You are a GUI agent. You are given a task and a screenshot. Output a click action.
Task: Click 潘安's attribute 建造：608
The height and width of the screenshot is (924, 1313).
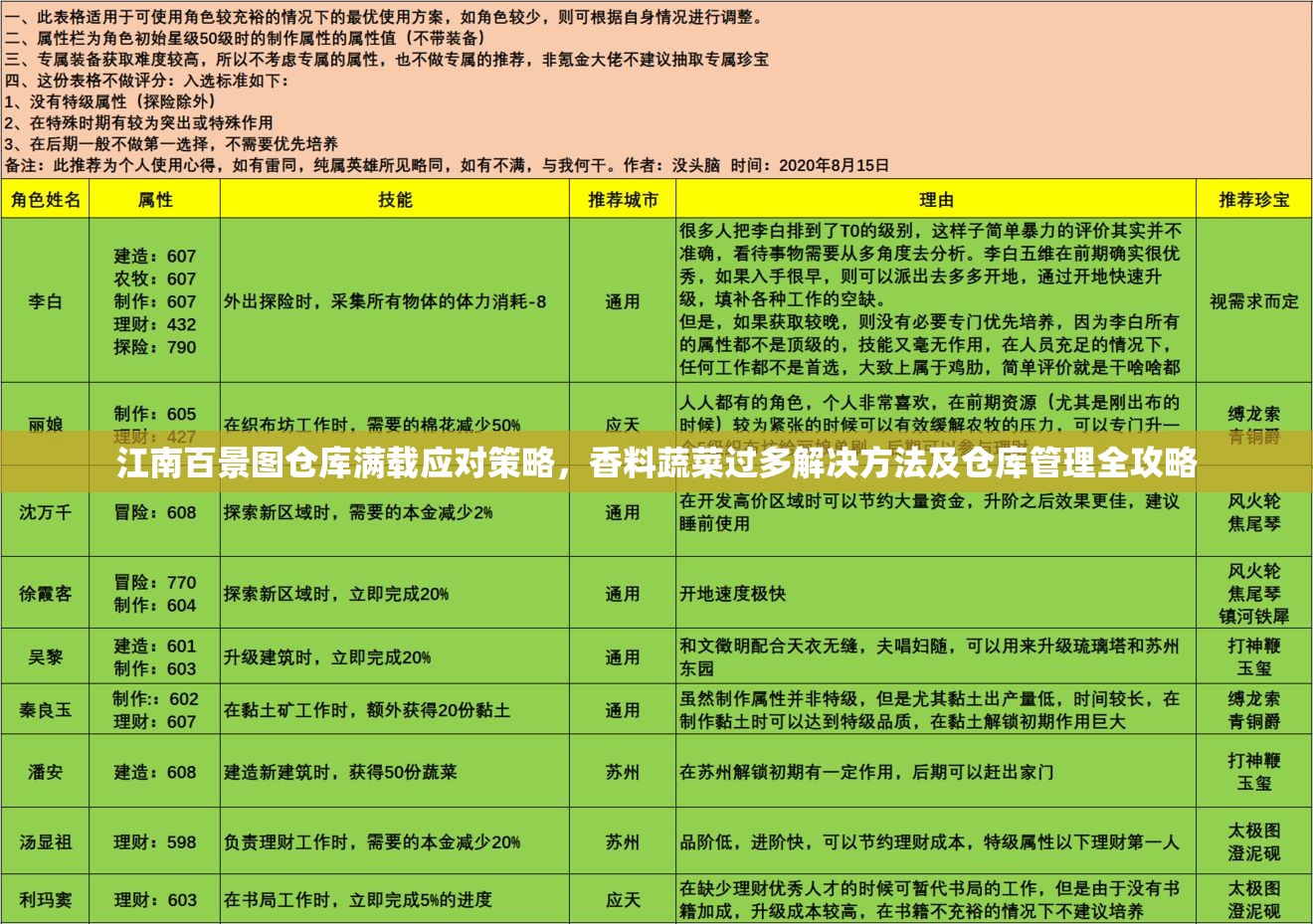(x=155, y=772)
